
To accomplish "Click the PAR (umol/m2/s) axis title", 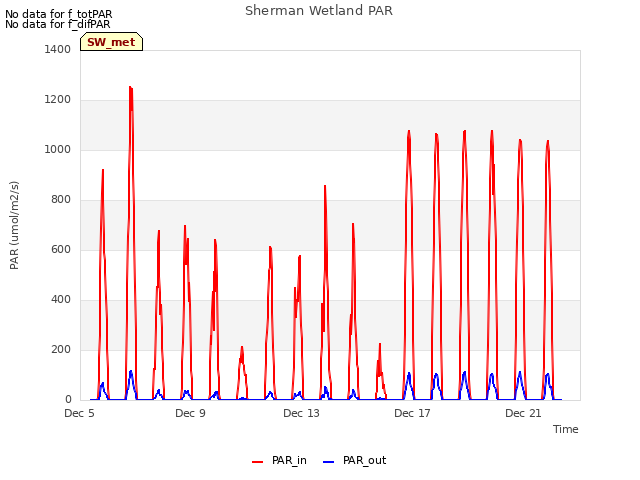I will coord(14,225).
